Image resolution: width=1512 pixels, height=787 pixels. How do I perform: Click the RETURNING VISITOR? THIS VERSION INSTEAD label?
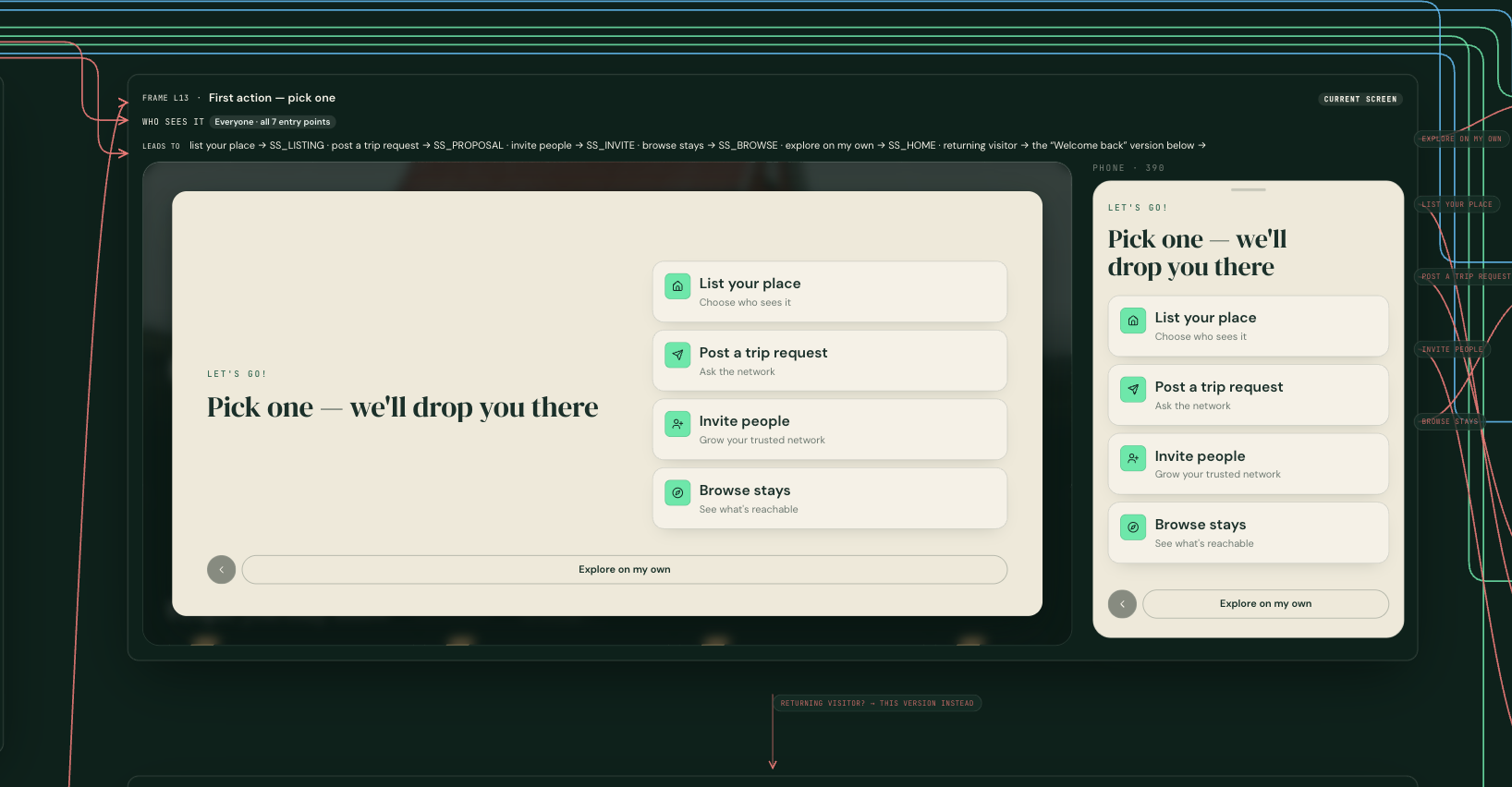(877, 703)
